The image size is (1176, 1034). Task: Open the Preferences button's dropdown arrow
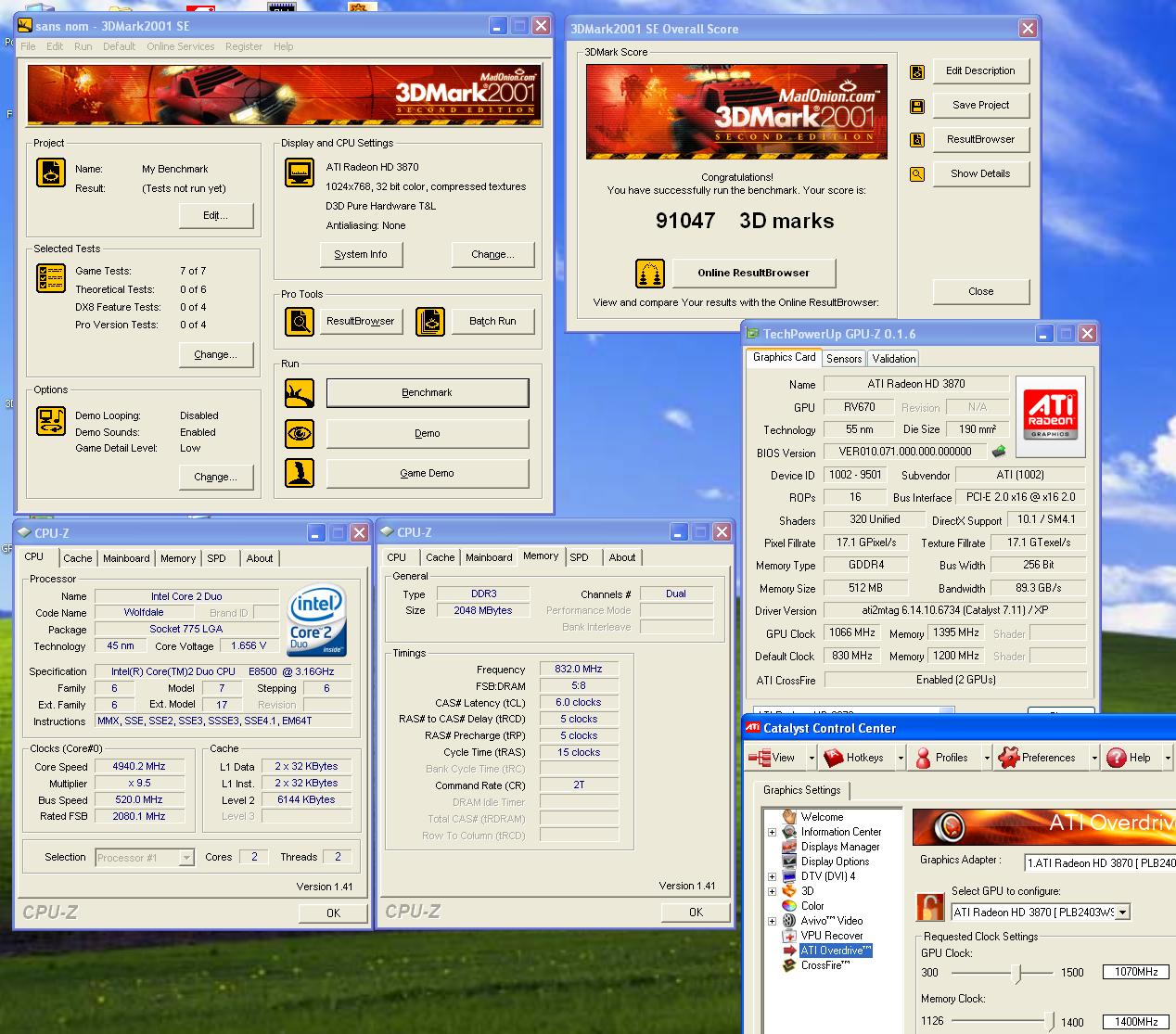(1093, 758)
